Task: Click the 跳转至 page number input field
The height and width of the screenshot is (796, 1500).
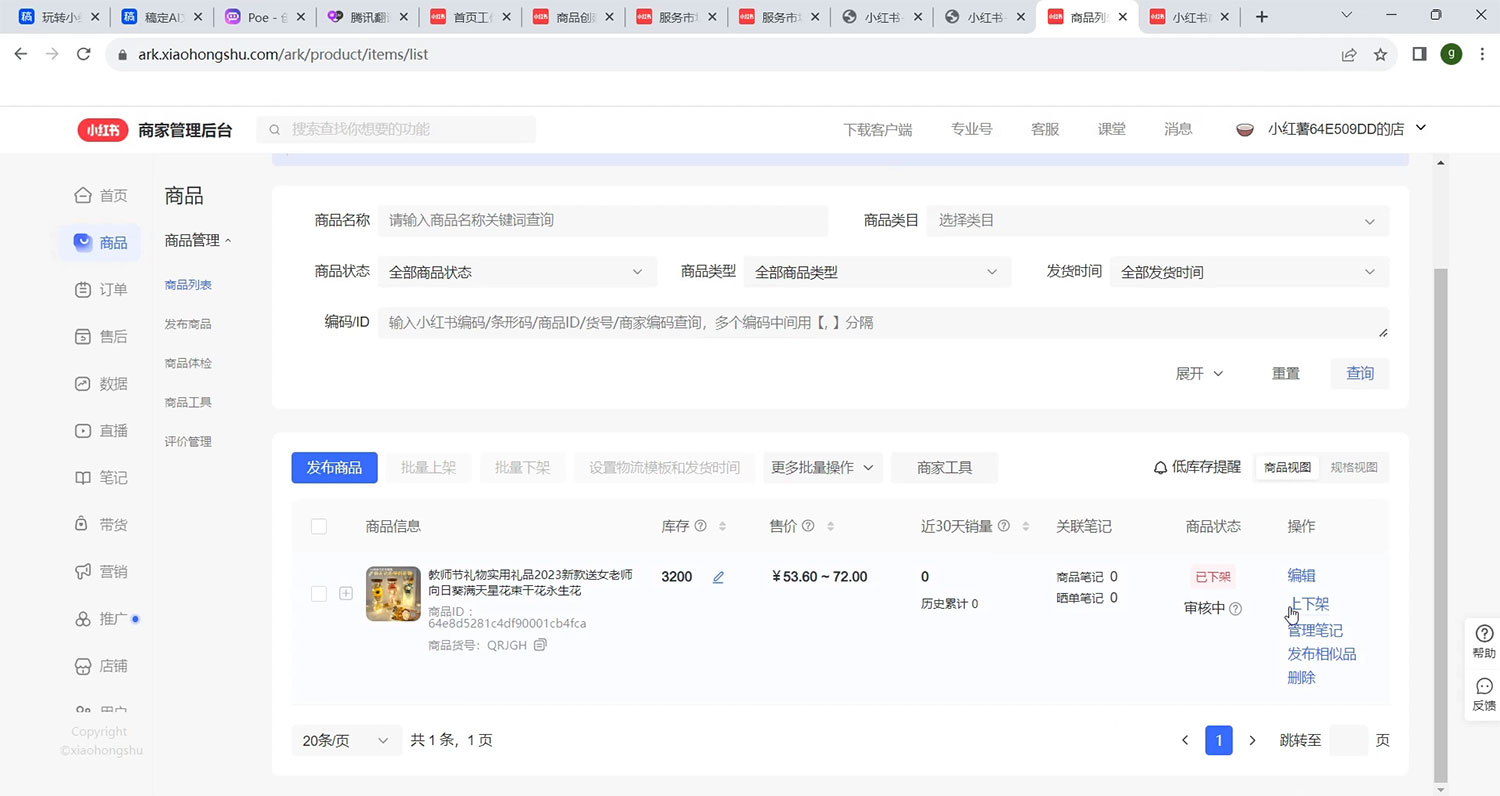Action: pos(1347,740)
